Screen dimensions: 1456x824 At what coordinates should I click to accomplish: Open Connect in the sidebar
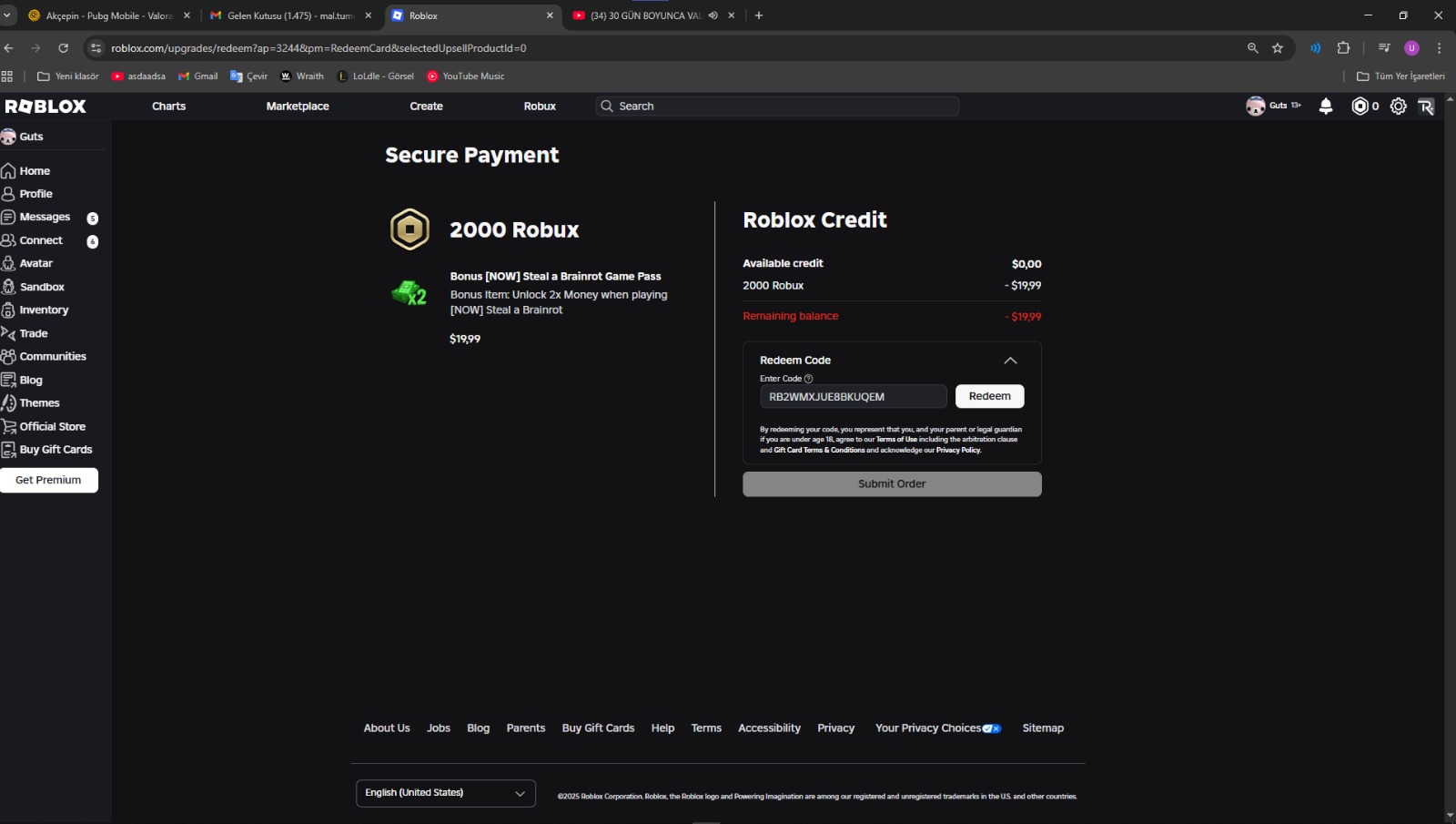click(x=33, y=240)
